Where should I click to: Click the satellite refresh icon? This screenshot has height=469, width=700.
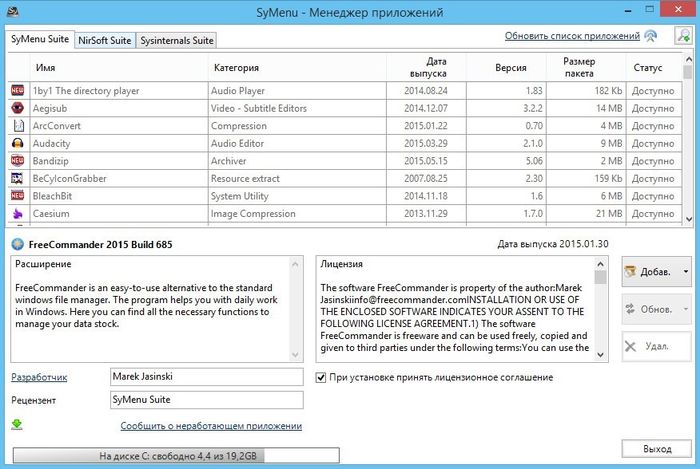click(651, 37)
